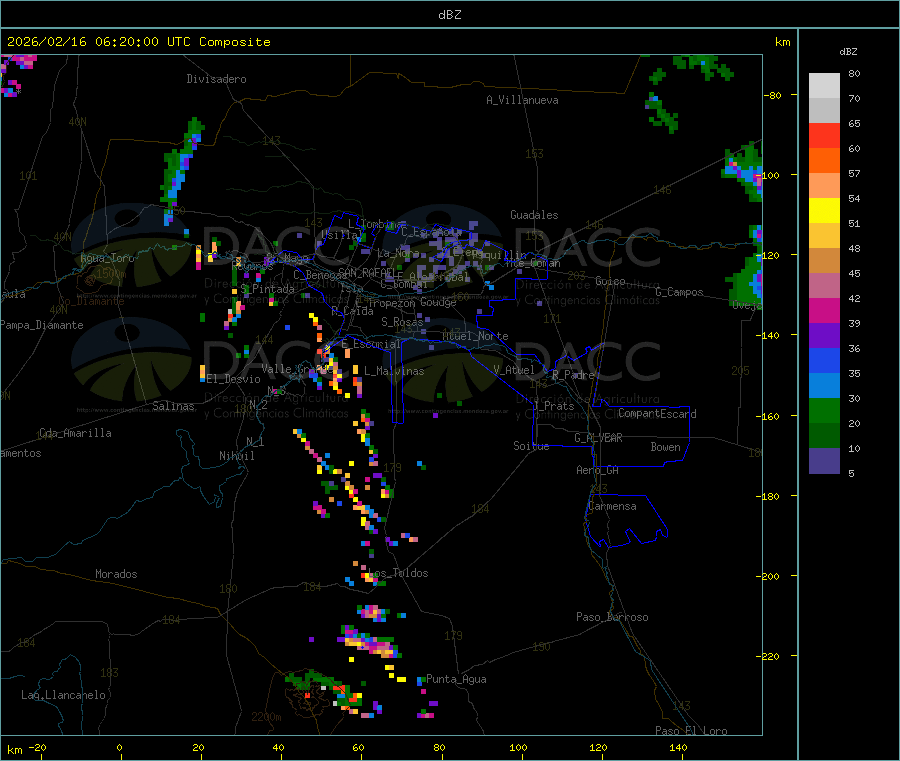Click the 'dBZ' title at the top

click(x=449, y=15)
